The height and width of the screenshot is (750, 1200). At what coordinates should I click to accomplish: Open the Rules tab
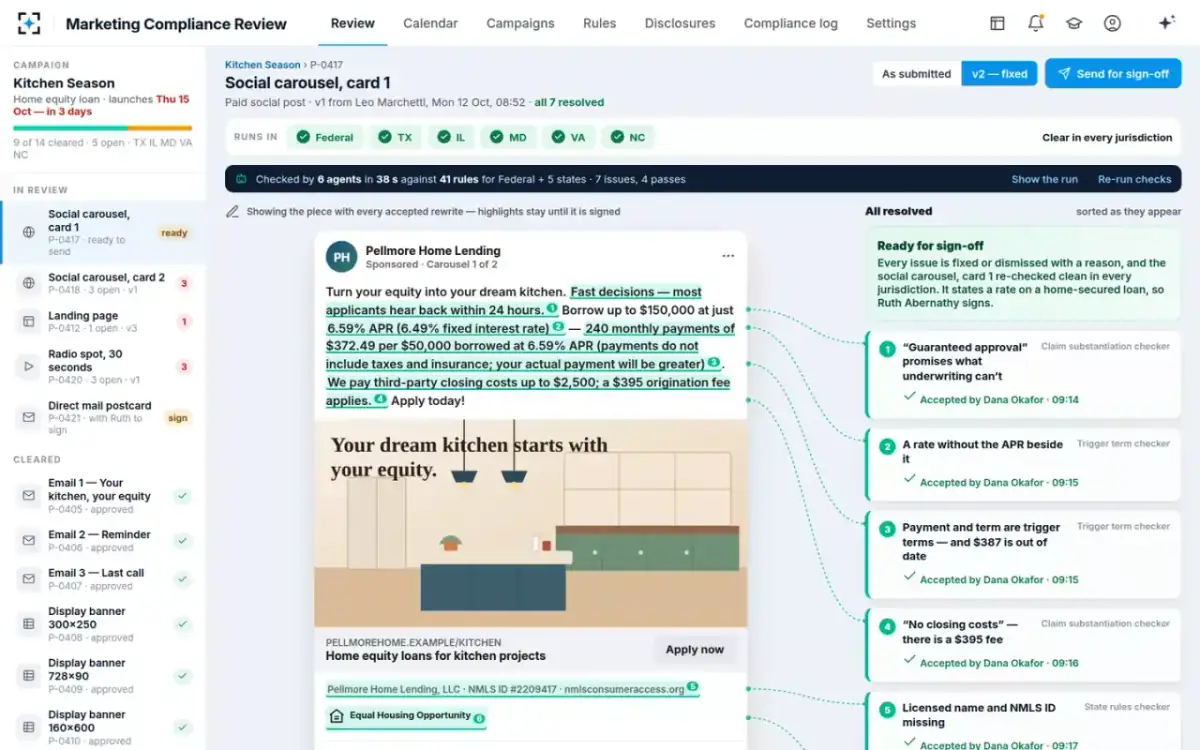599,23
